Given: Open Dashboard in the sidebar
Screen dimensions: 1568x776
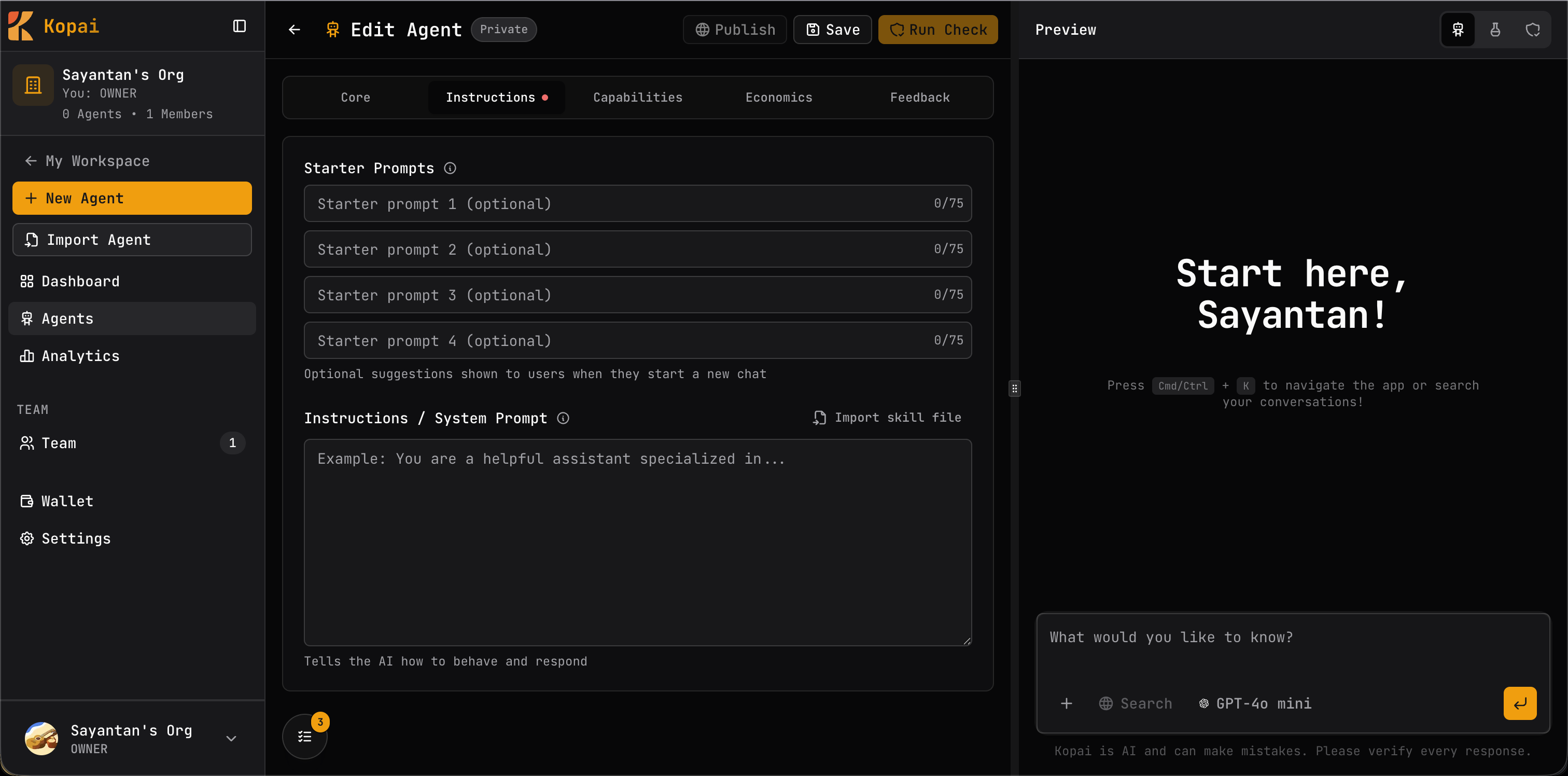Looking at the screenshot, I should 132,282.
